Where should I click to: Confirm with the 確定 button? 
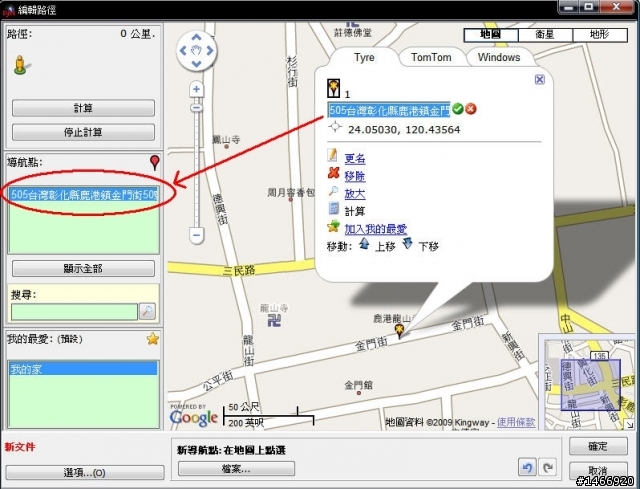[x=598, y=447]
